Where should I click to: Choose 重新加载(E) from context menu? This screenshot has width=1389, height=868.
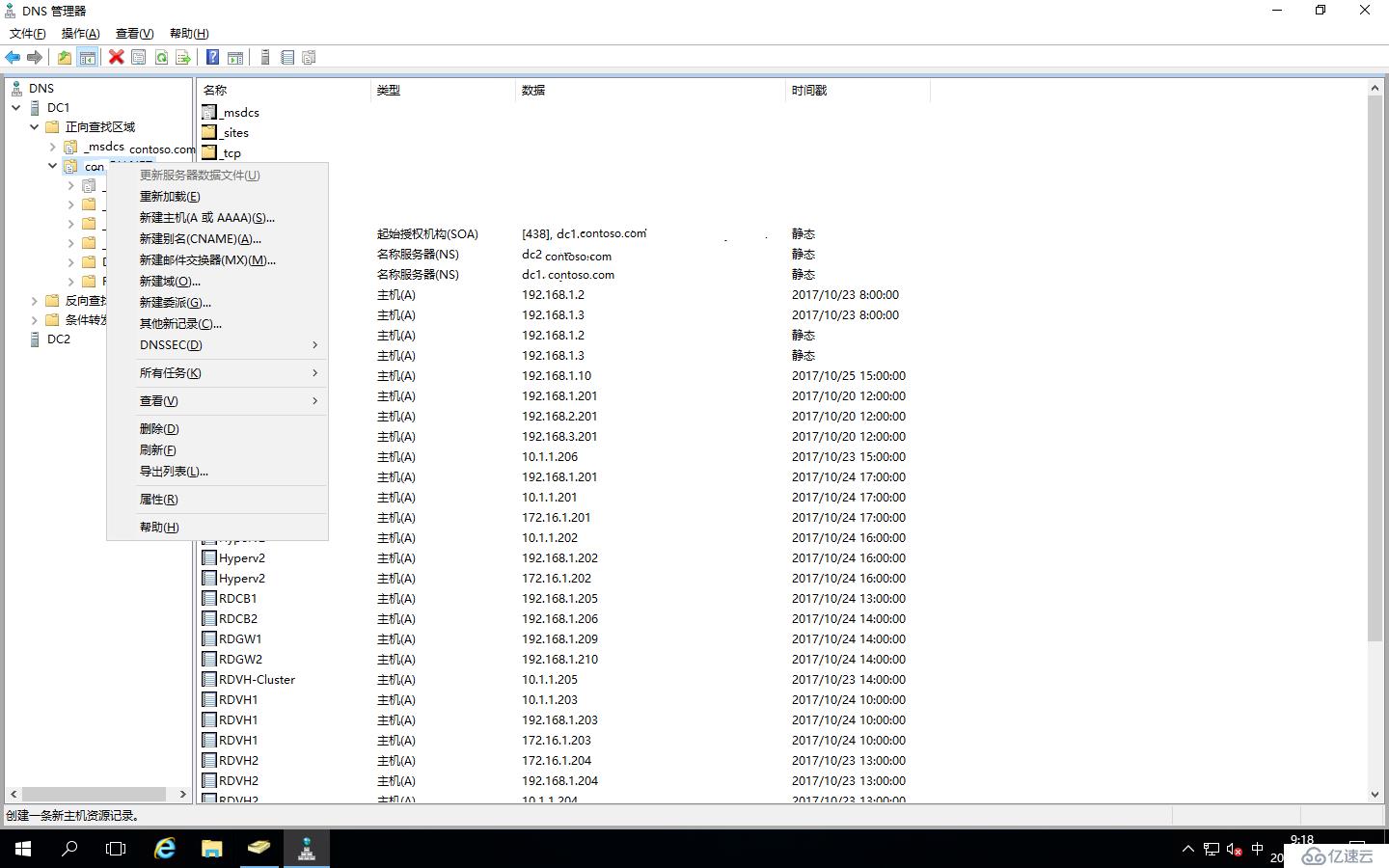217,196
